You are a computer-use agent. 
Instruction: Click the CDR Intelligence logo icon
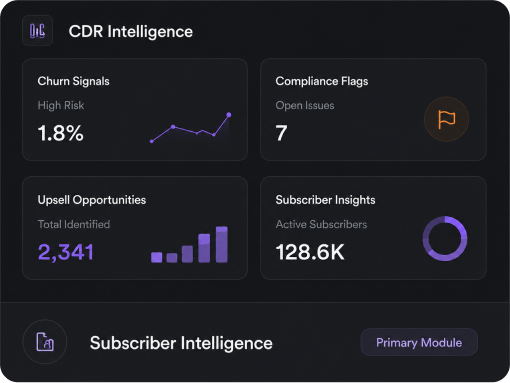(37, 31)
